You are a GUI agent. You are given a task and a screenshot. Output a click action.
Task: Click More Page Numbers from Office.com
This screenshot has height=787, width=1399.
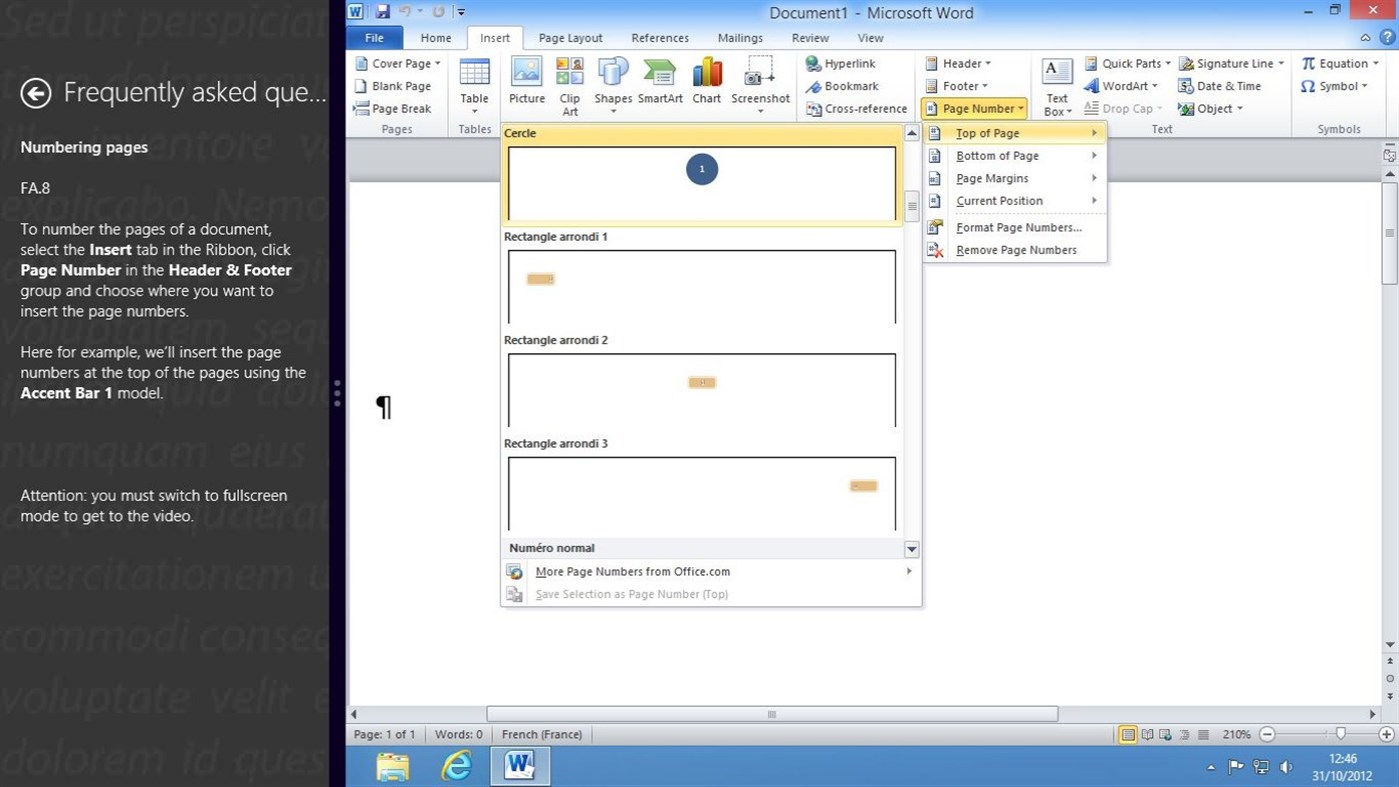(632, 571)
